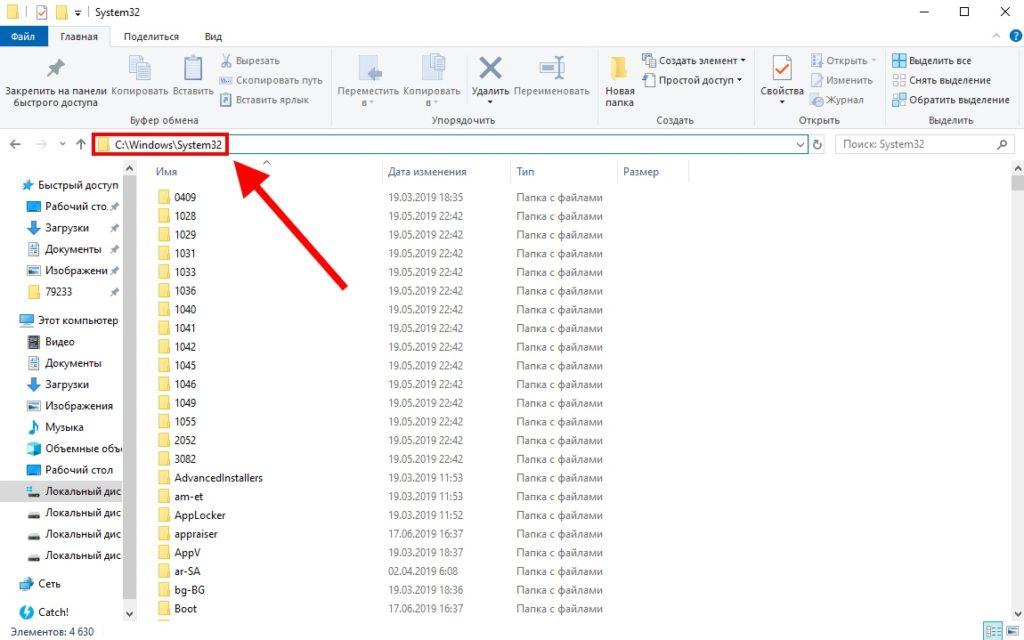Click the properties checkmark icon in title bar
The image size is (1024, 640).
41,12
